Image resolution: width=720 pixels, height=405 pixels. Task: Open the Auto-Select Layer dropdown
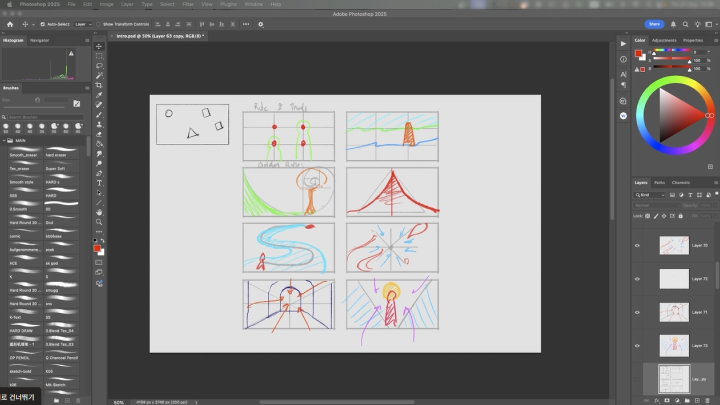click(x=82, y=23)
